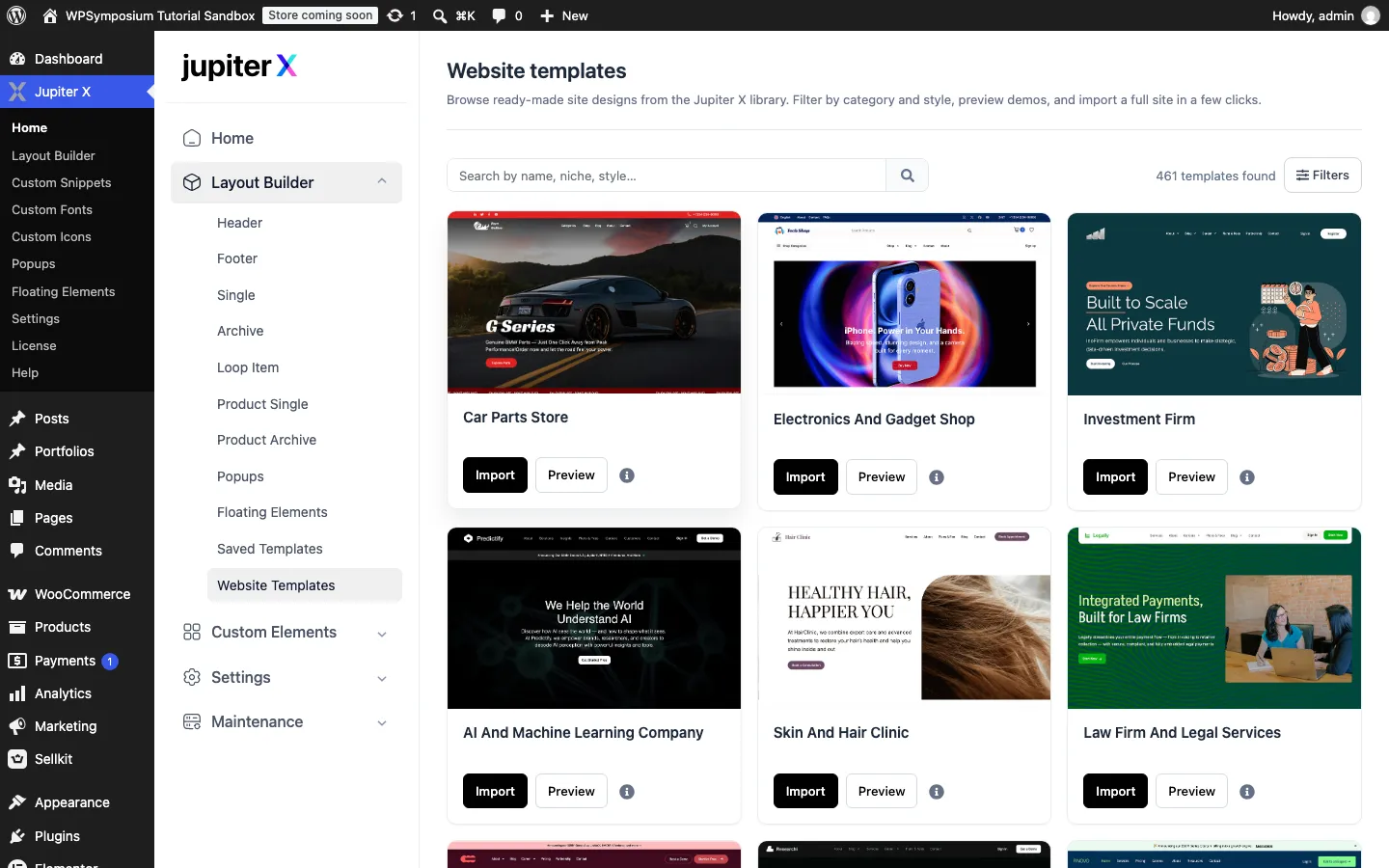
Task: Click the Custom Elements grid icon
Action: (x=192, y=632)
